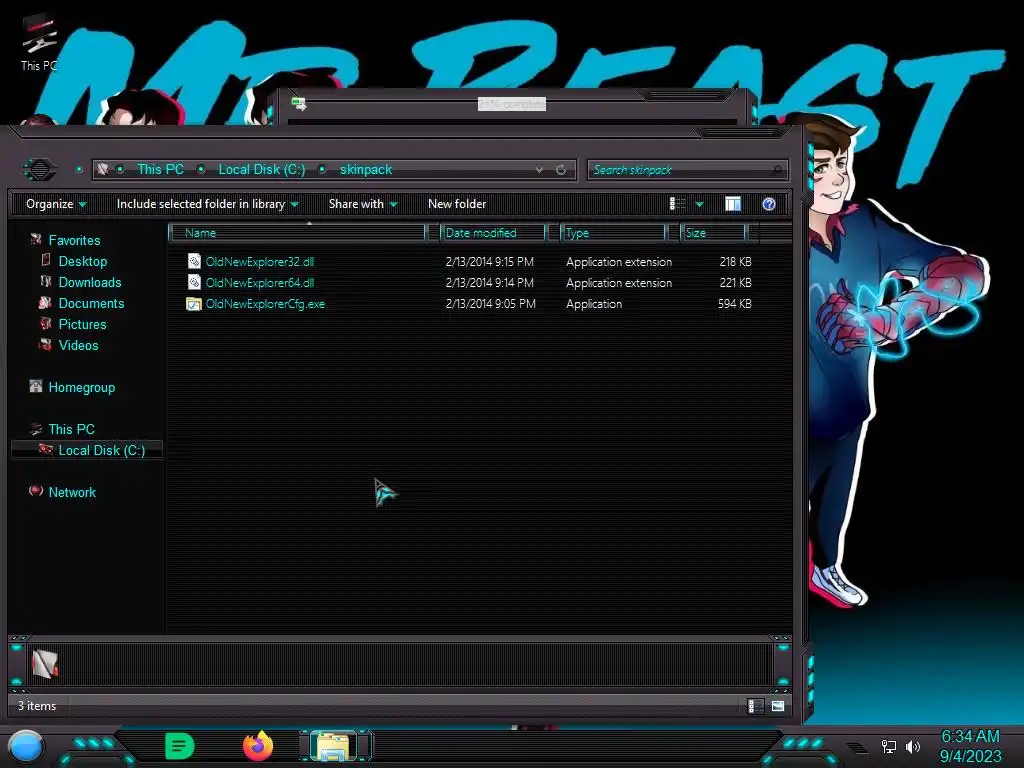Screen dimensions: 1024x768
Task: Open Downloads in the navigation pane
Action: click(x=89, y=282)
